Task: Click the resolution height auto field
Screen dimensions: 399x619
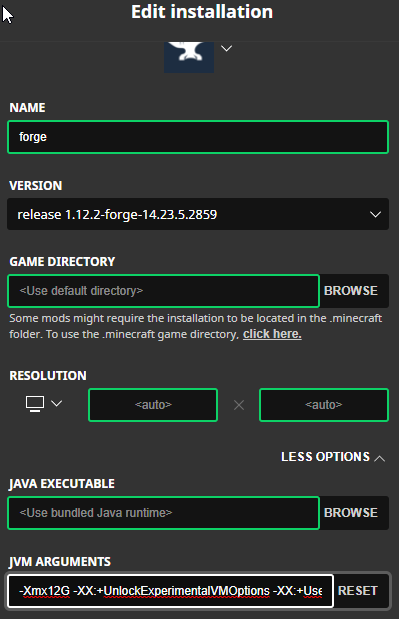Action: [x=324, y=405]
